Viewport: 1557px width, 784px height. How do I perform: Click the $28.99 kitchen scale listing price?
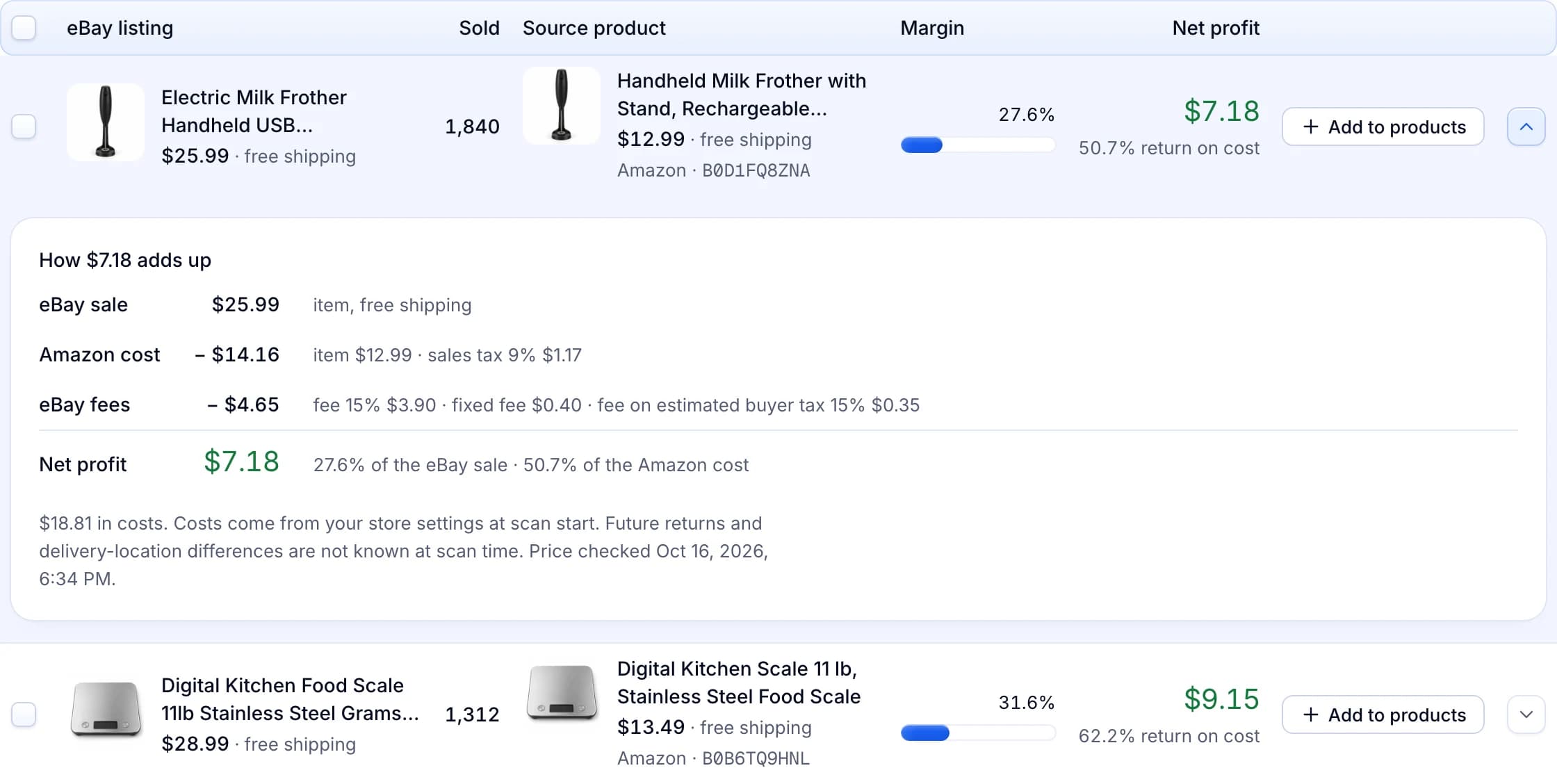[x=195, y=744]
